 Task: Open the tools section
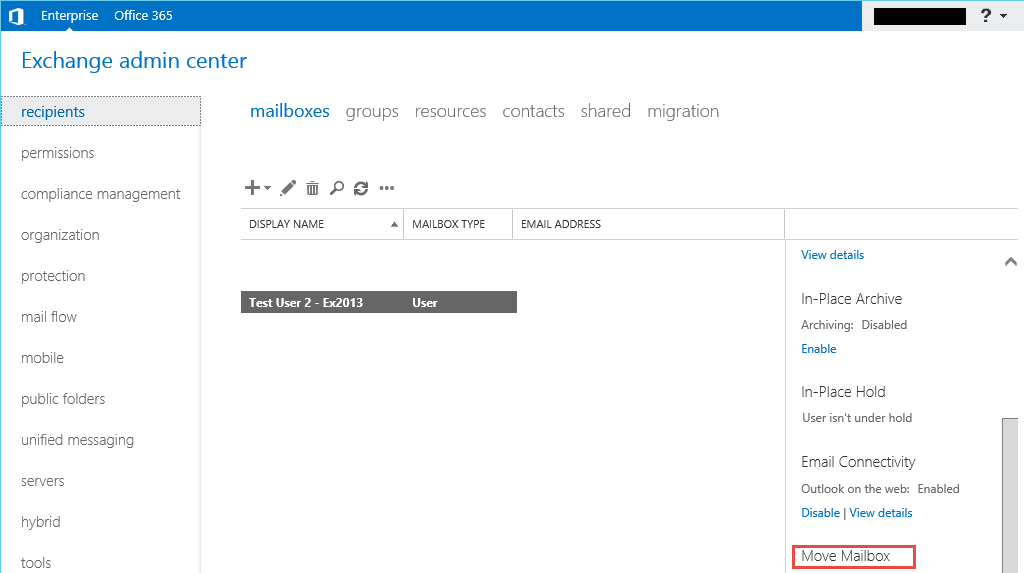[36, 563]
